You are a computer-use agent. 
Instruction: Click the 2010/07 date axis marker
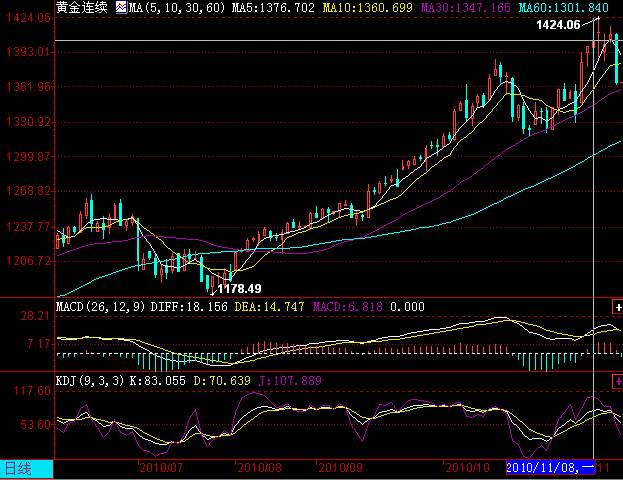click(161, 468)
